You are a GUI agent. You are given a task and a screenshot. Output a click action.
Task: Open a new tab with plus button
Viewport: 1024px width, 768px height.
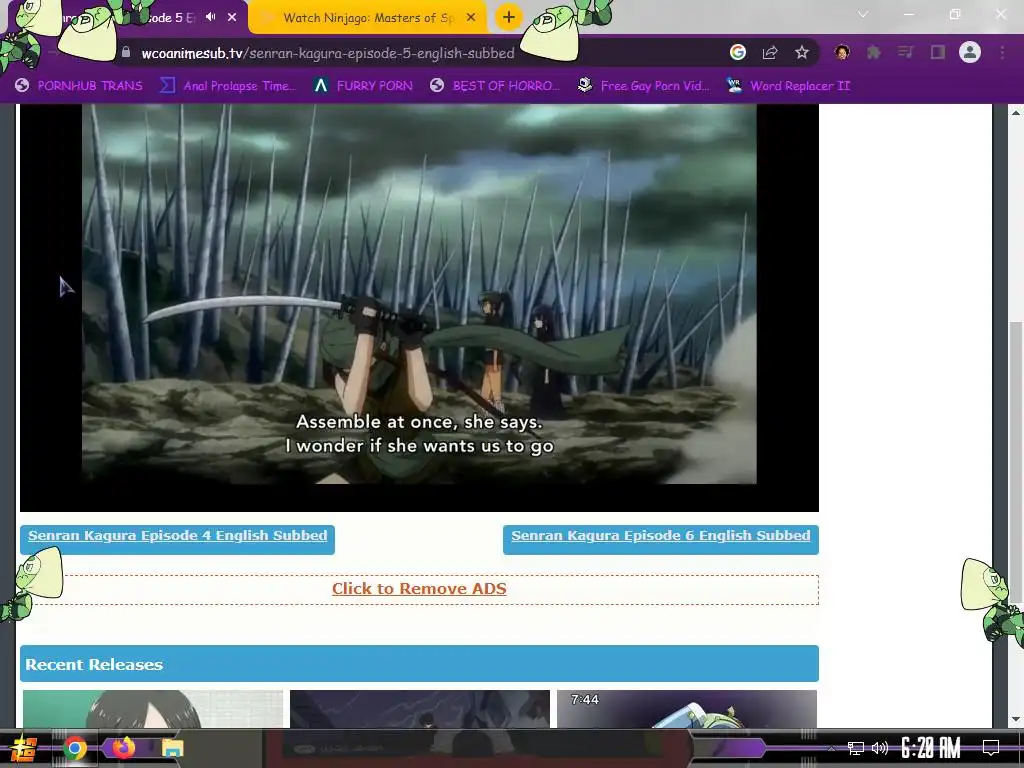tap(509, 18)
